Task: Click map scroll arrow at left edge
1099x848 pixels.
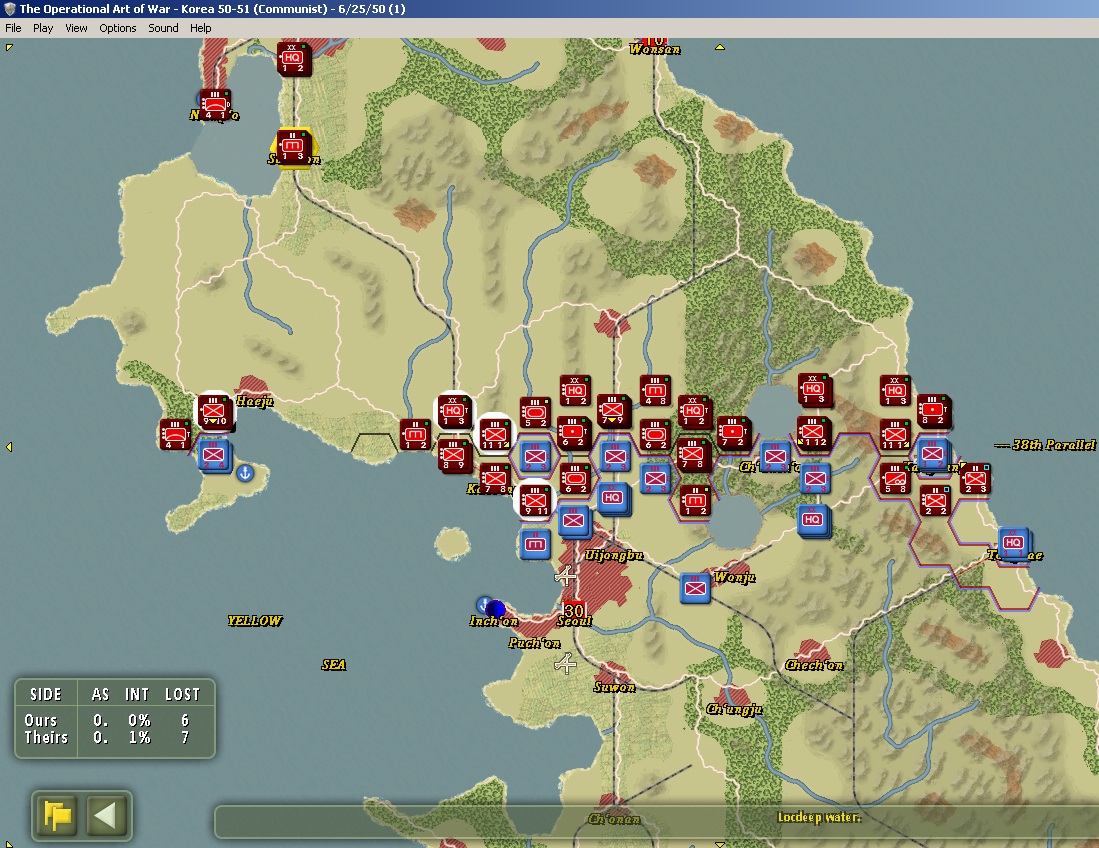Action: [x=9, y=447]
